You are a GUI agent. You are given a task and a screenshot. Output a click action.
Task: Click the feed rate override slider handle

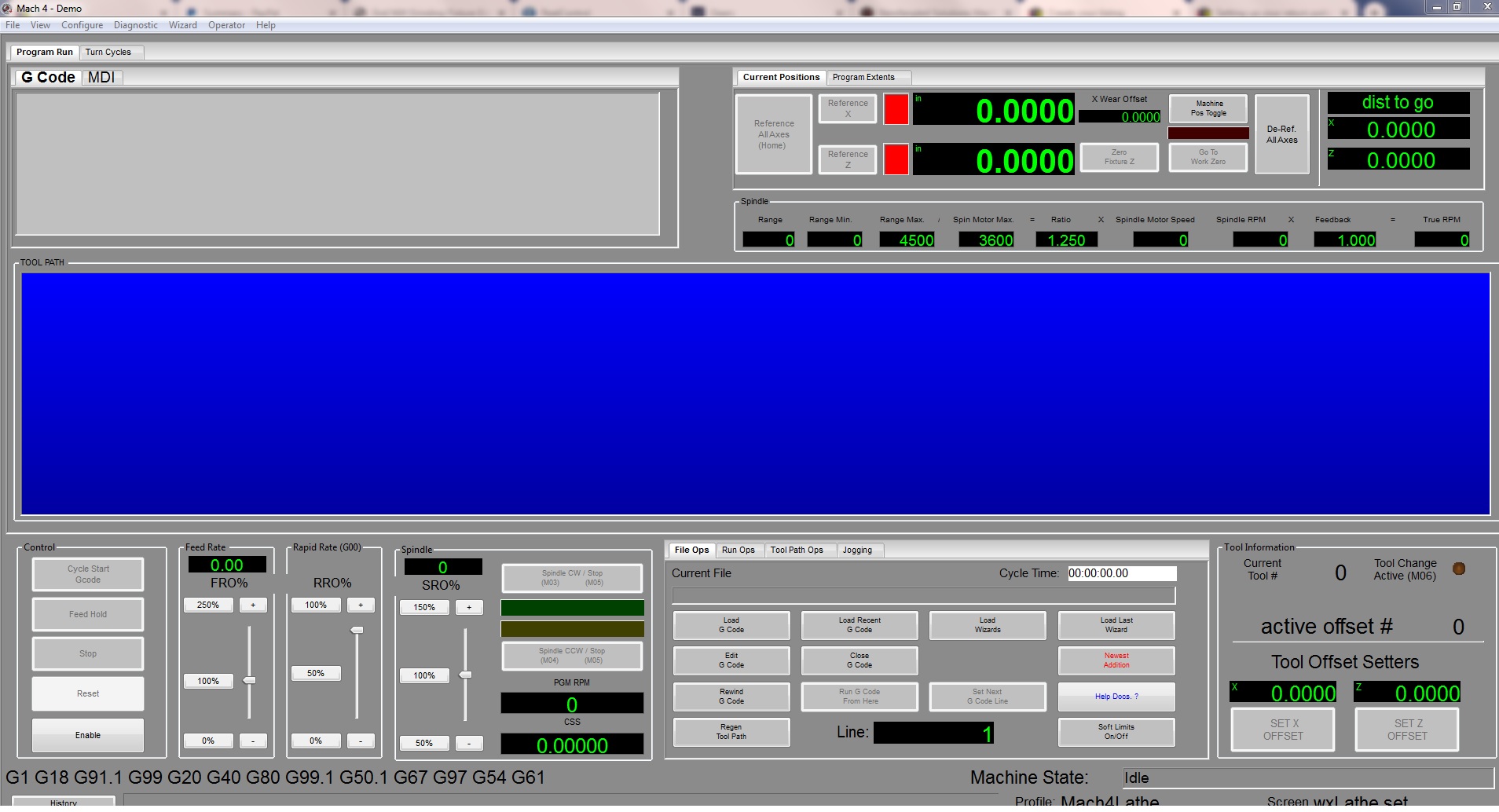250,680
